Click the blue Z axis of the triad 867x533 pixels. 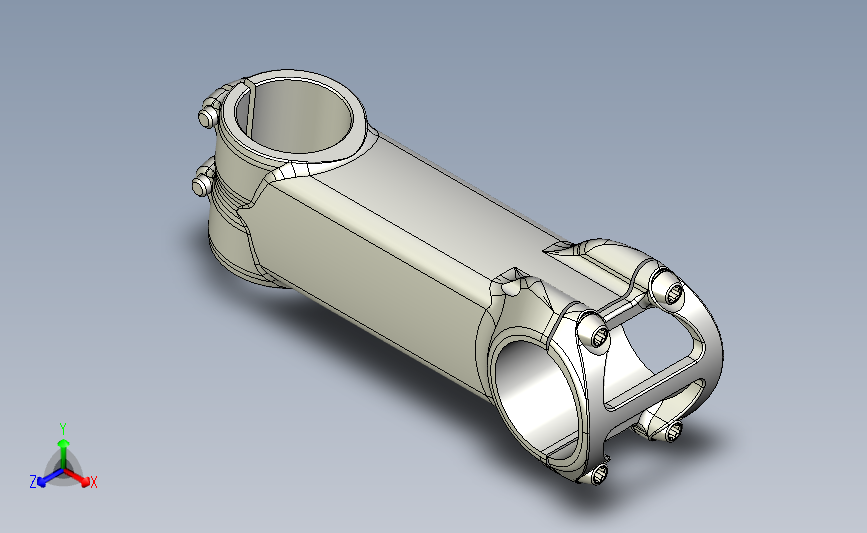(x=50, y=478)
